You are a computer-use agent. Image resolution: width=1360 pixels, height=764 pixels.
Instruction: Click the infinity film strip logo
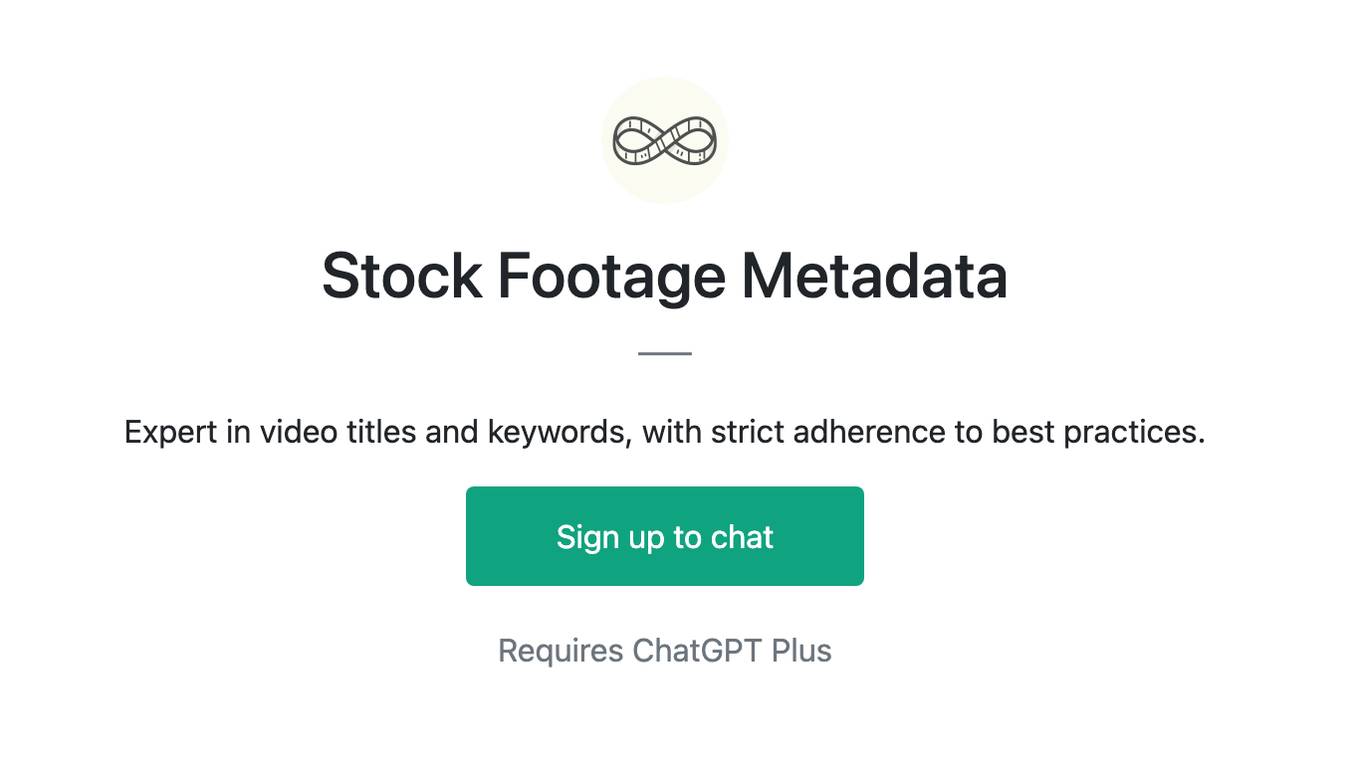pos(665,140)
